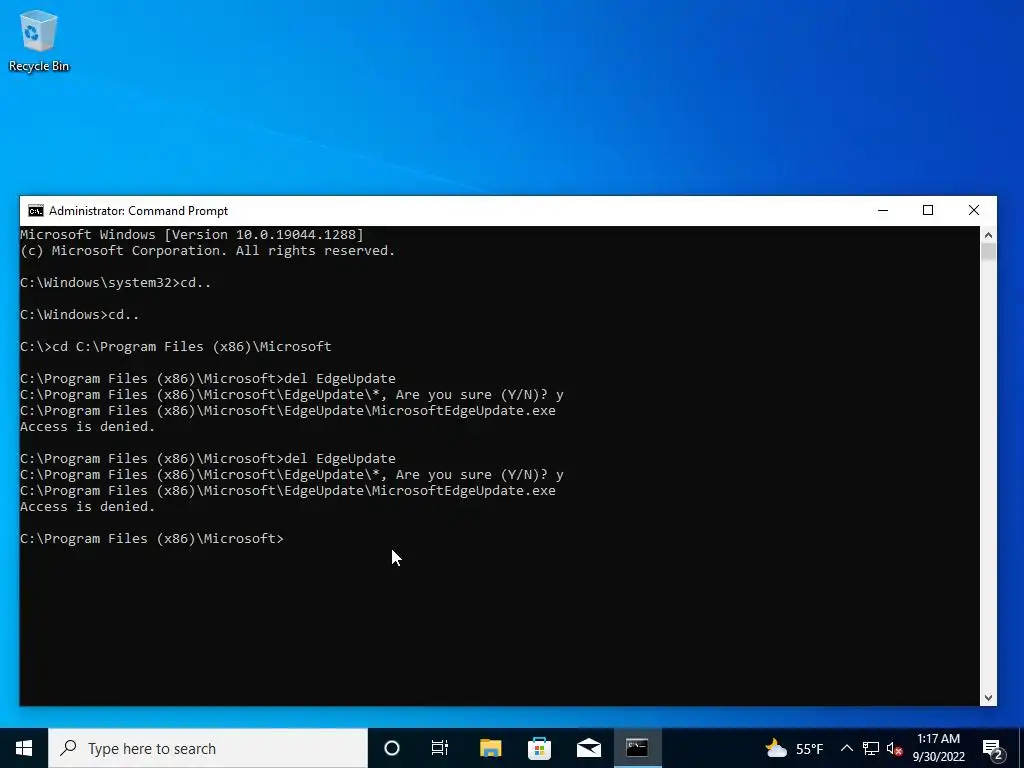1024x768 pixels.
Task: Click the Command Prompt scrollbar thumb
Action: (988, 251)
